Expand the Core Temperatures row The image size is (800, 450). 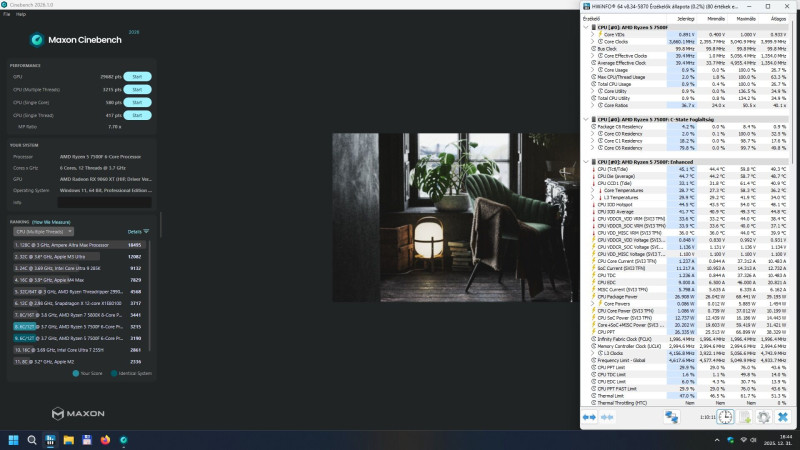593,190
